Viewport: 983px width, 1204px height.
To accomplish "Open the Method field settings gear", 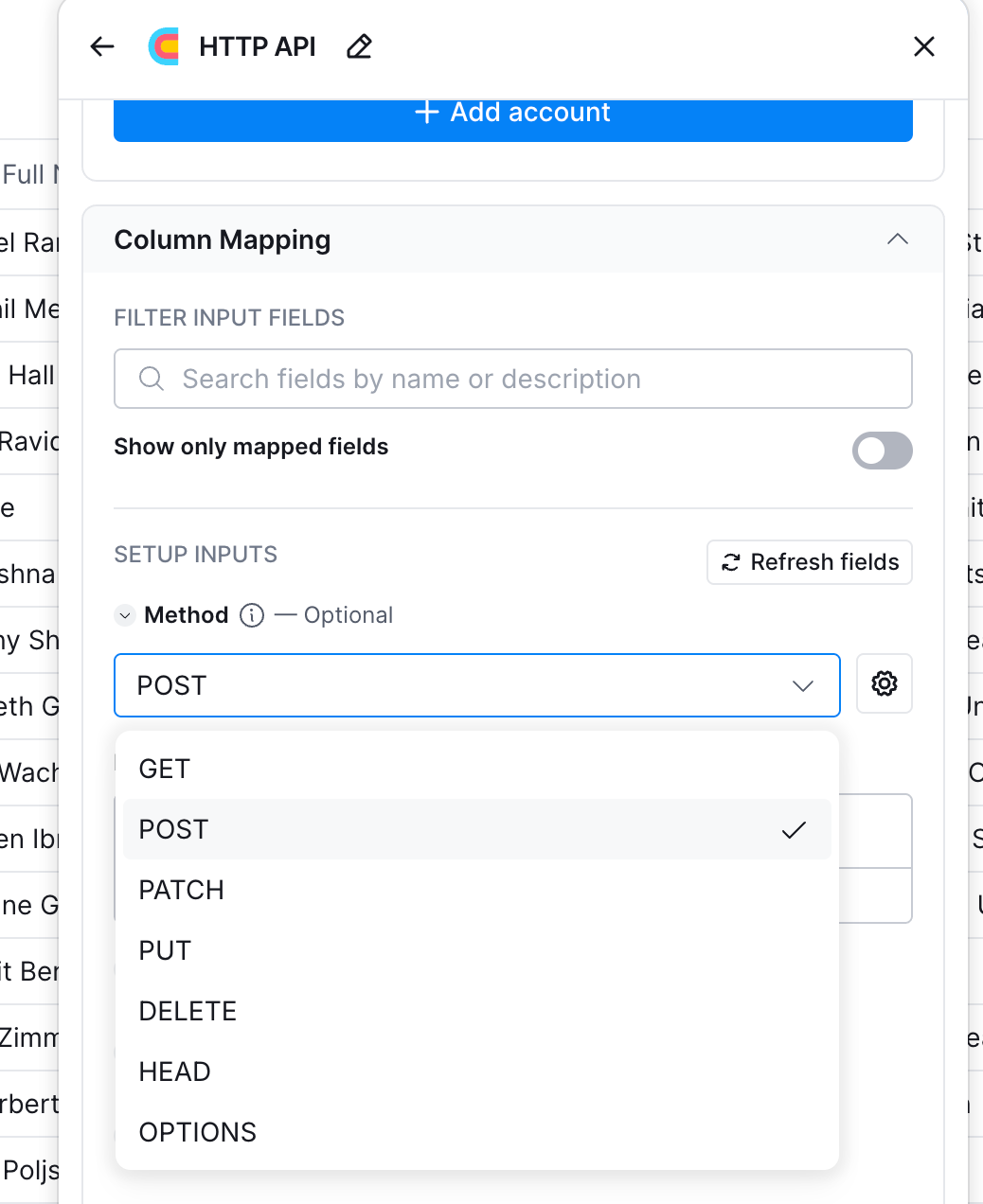I will pyautogui.click(x=884, y=683).
